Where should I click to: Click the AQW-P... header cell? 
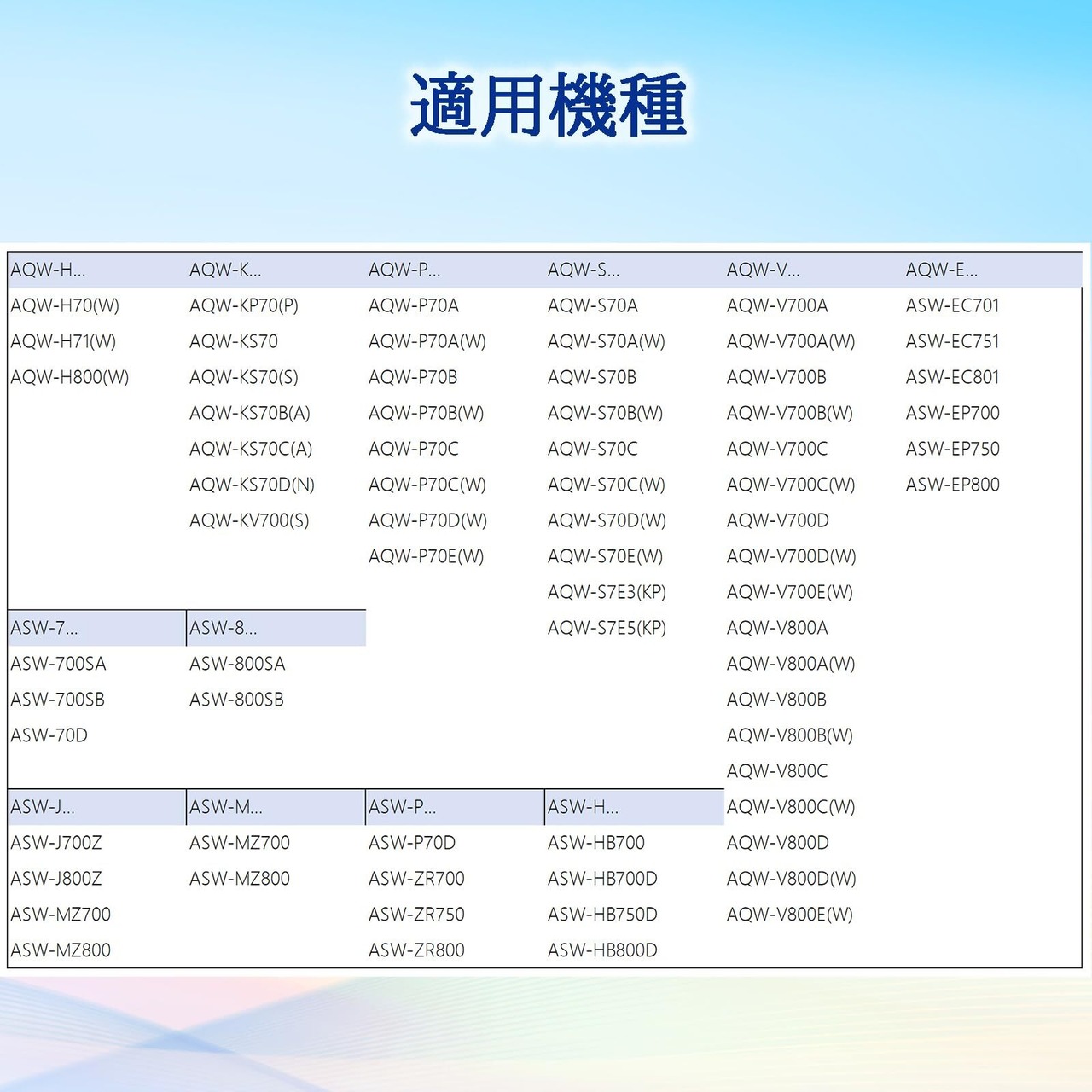456,270
